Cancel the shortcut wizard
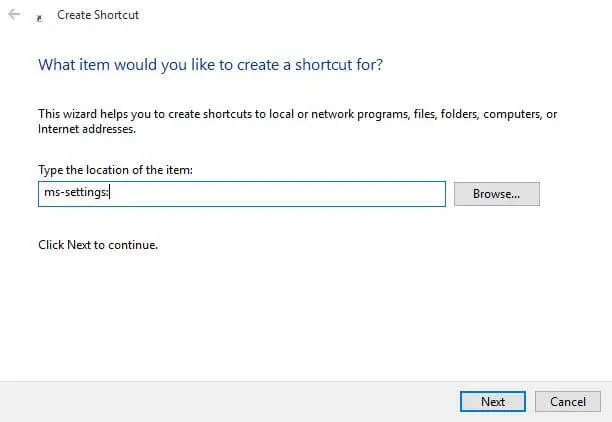 [x=568, y=401]
